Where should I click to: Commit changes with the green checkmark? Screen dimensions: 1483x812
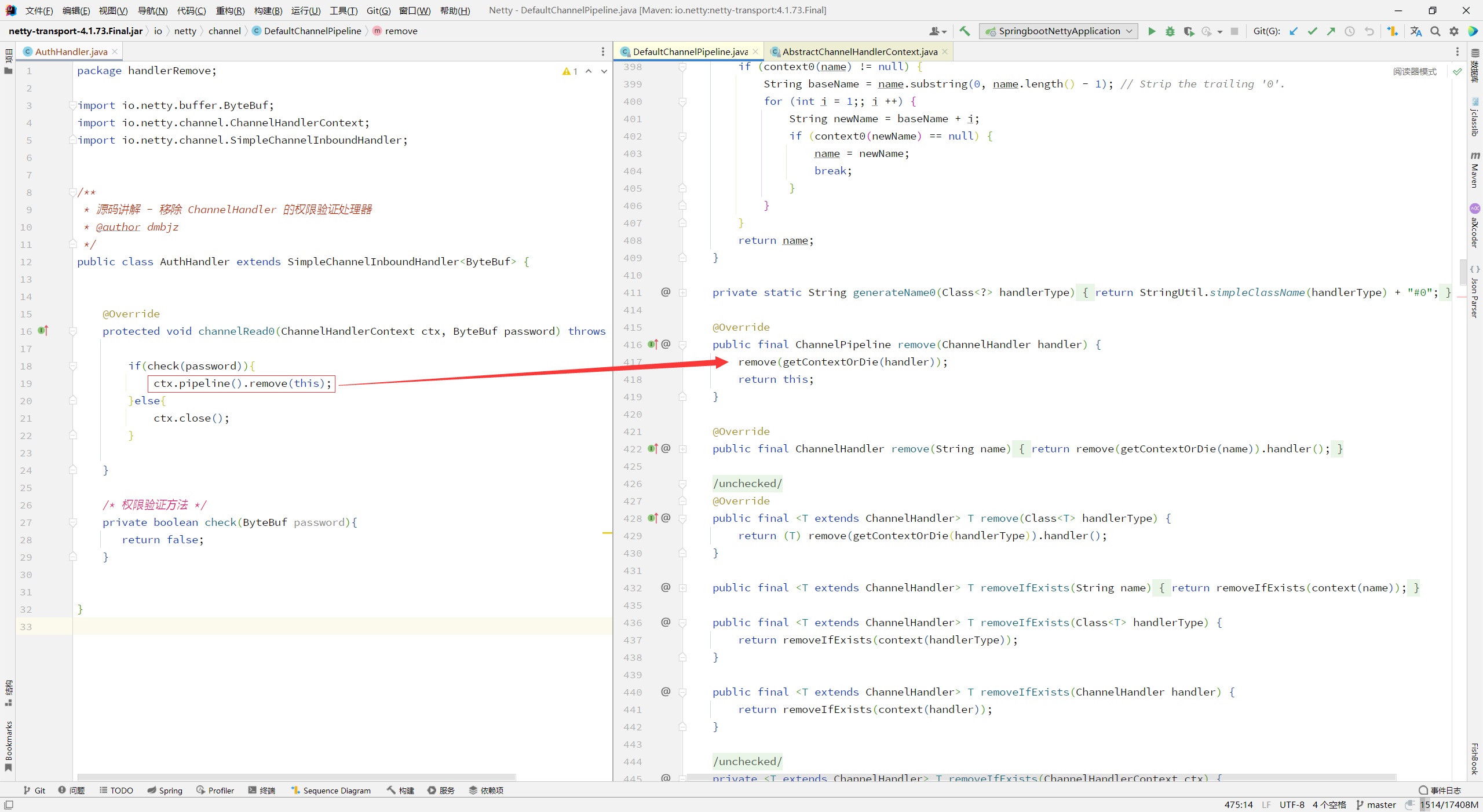[1312, 31]
